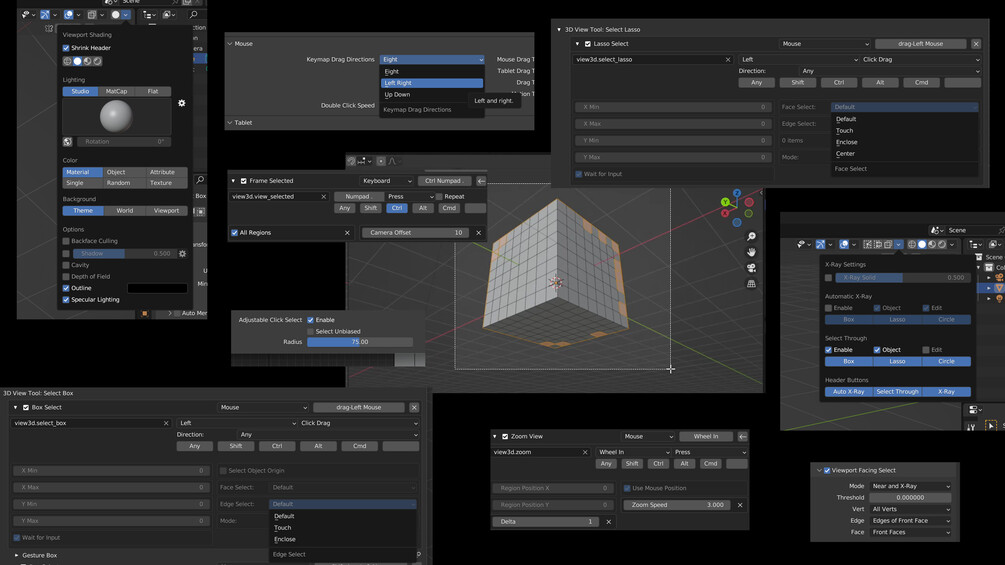Select wireframe shading in Viewport Shading popover
1005x565 pixels.
tap(67, 61)
